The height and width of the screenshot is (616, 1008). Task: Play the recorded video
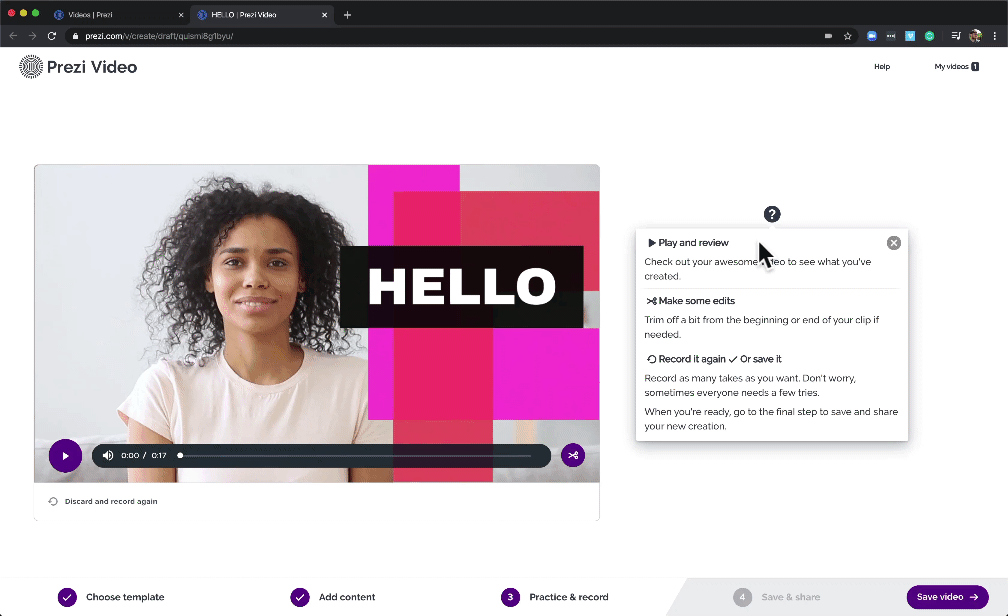[x=65, y=456]
